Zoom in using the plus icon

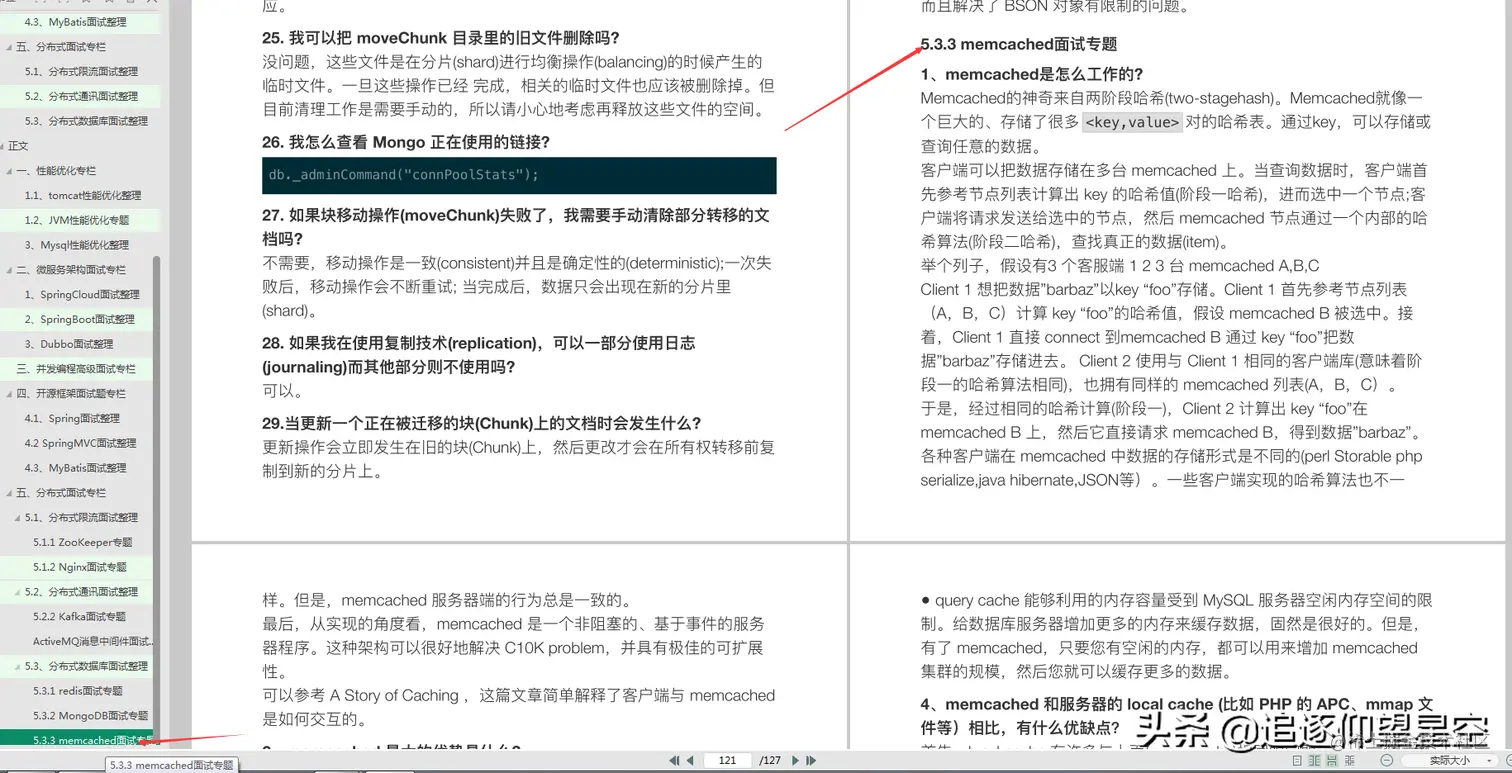coord(1508,760)
